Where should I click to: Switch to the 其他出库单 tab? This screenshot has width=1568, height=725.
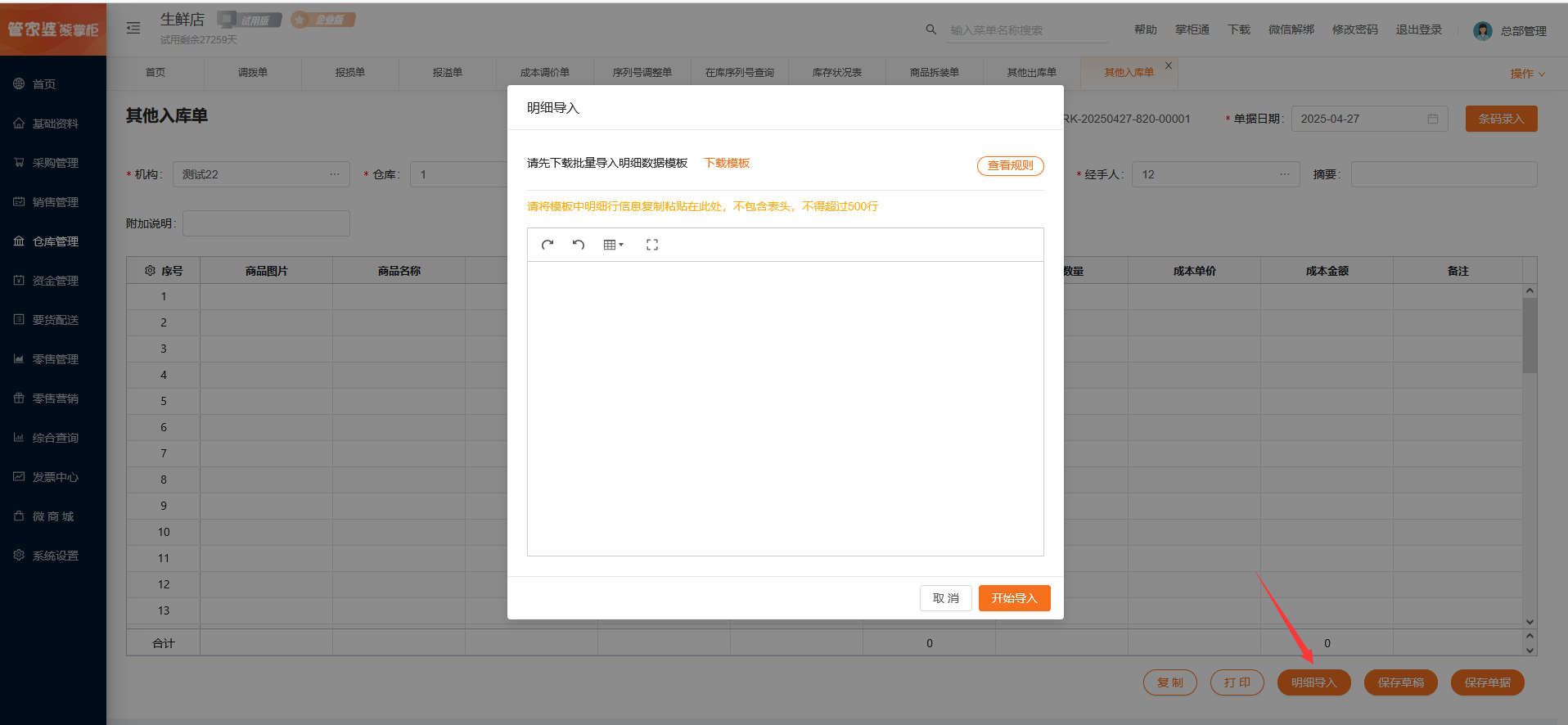tap(1032, 73)
